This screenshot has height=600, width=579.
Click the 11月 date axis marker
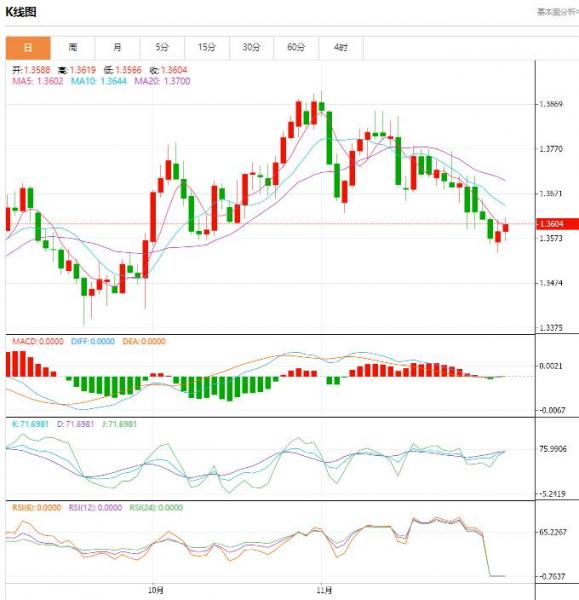click(x=324, y=590)
